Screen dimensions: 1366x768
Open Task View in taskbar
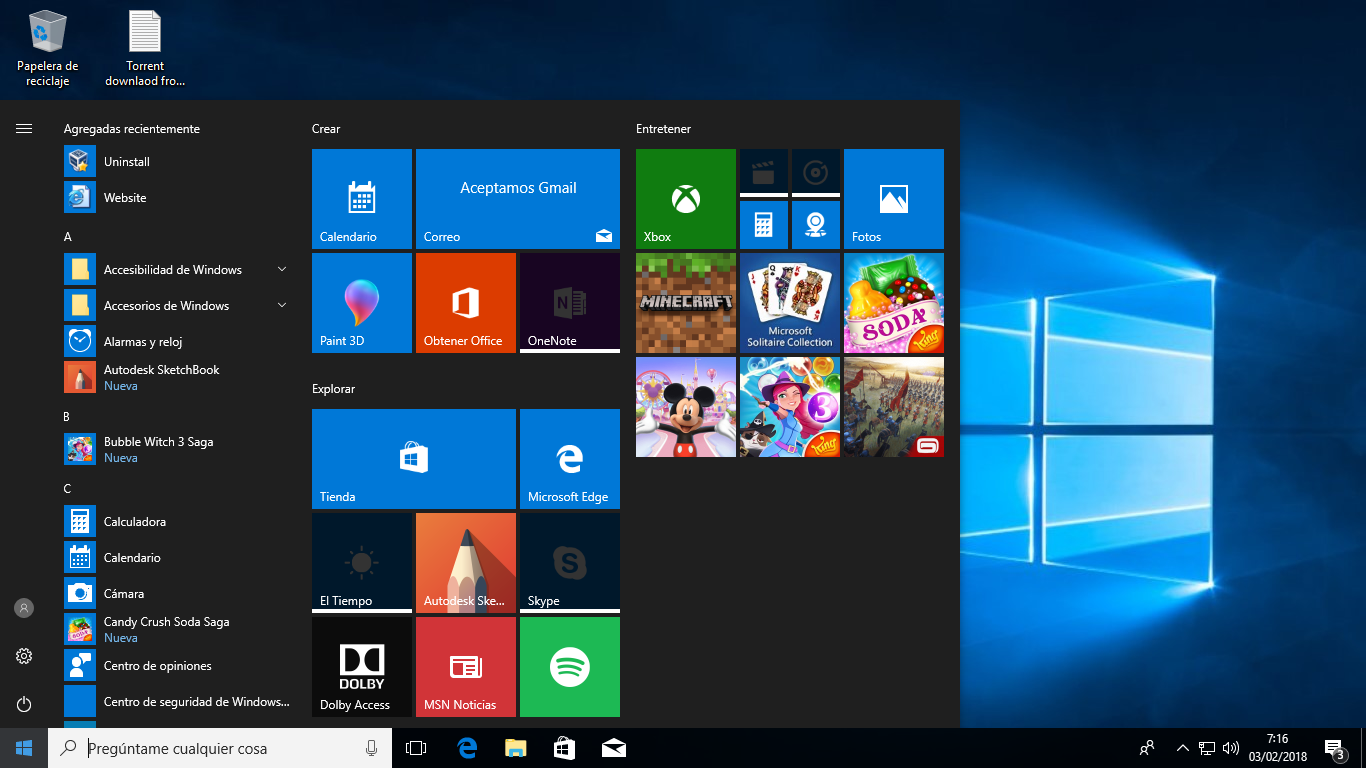[x=416, y=748]
